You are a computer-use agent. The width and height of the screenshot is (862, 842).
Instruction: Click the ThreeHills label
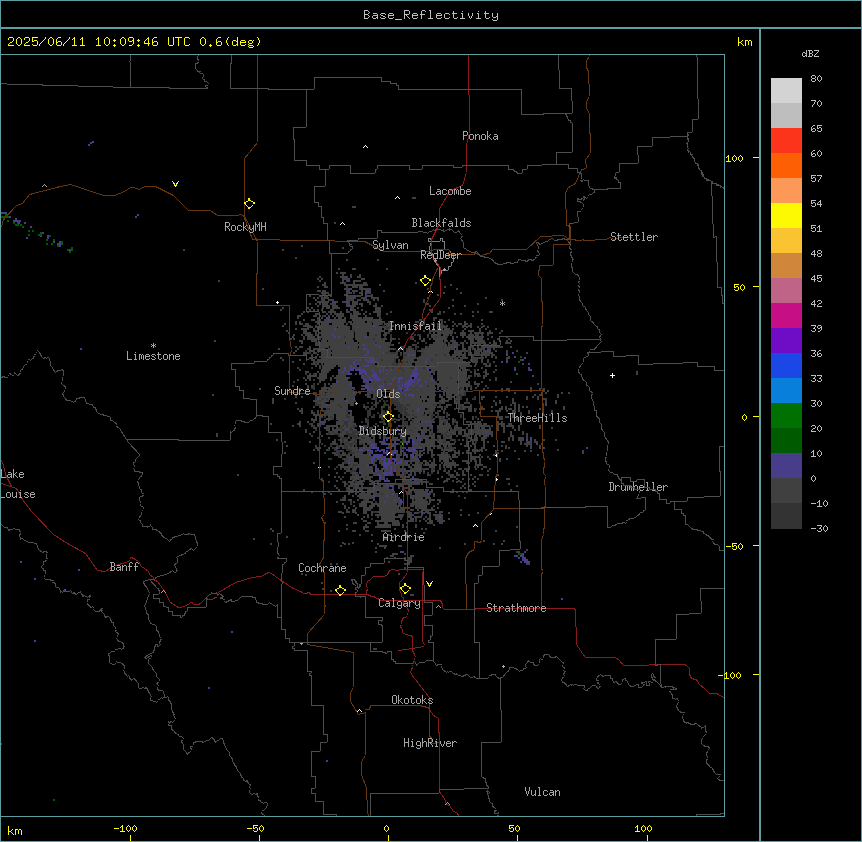pyautogui.click(x=537, y=418)
